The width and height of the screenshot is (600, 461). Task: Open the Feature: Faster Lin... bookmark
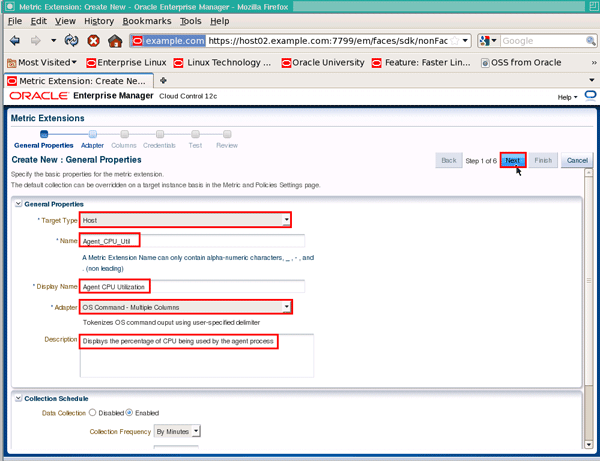(x=421, y=62)
